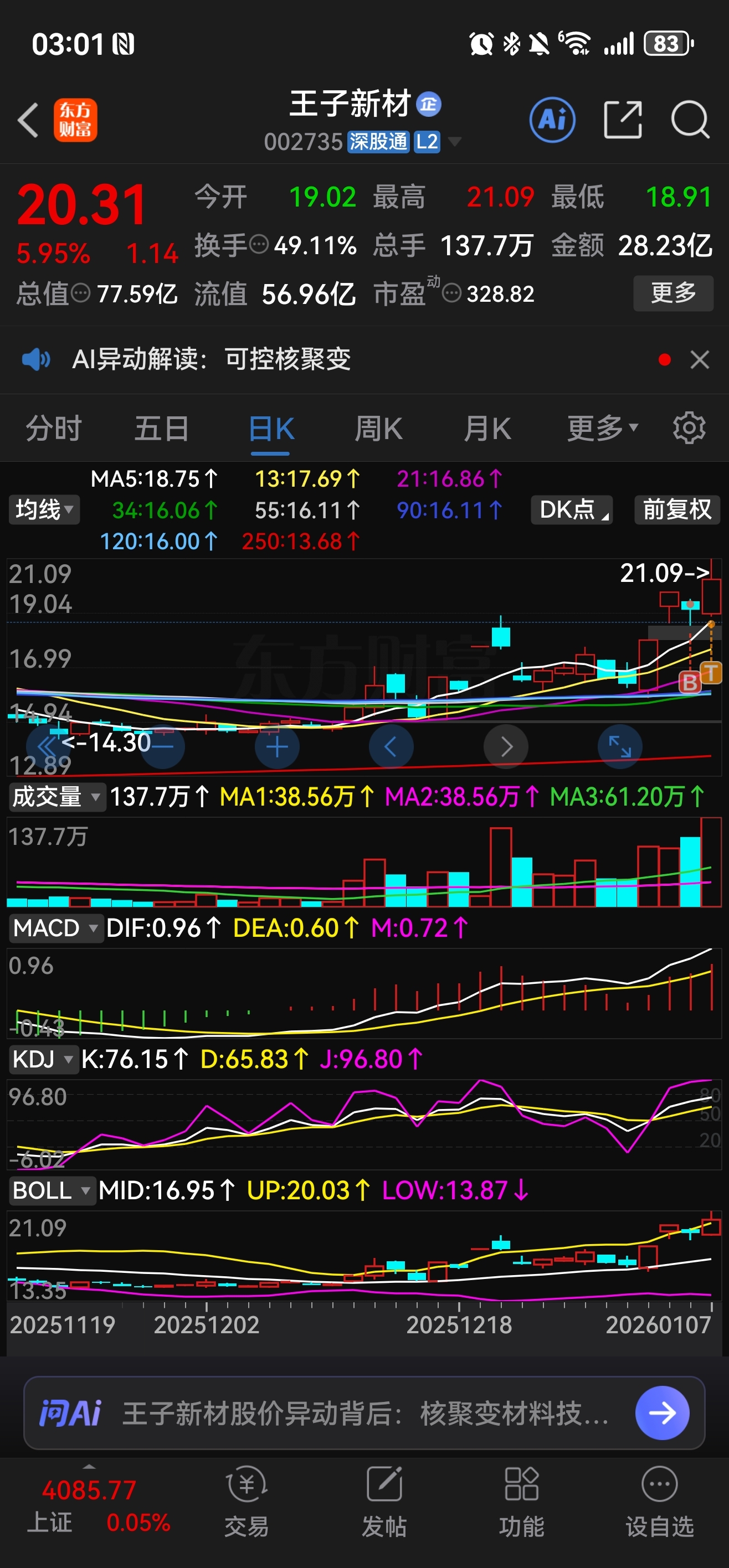
Task: Close the AI异动解读 banner
Action: pyautogui.click(x=700, y=360)
